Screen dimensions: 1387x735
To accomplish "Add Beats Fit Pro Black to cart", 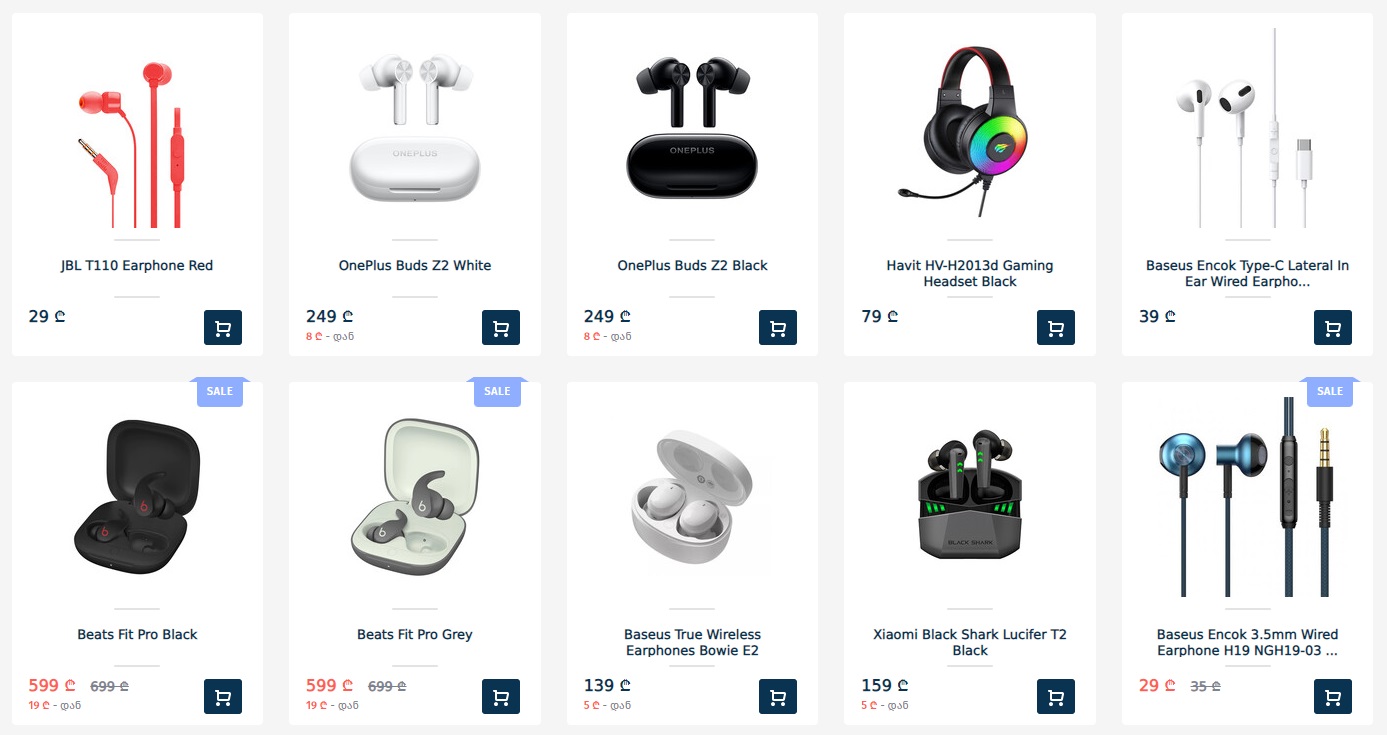I will (223, 697).
